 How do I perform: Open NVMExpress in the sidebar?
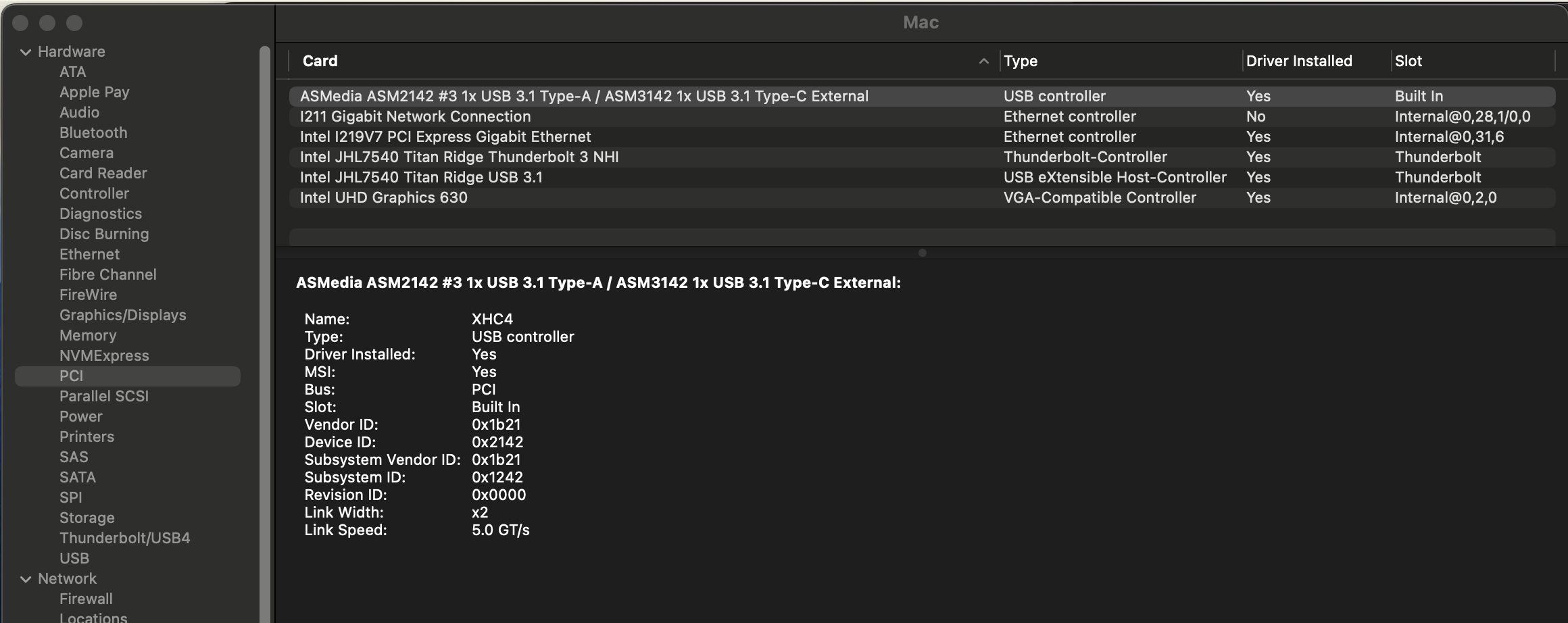(x=104, y=355)
